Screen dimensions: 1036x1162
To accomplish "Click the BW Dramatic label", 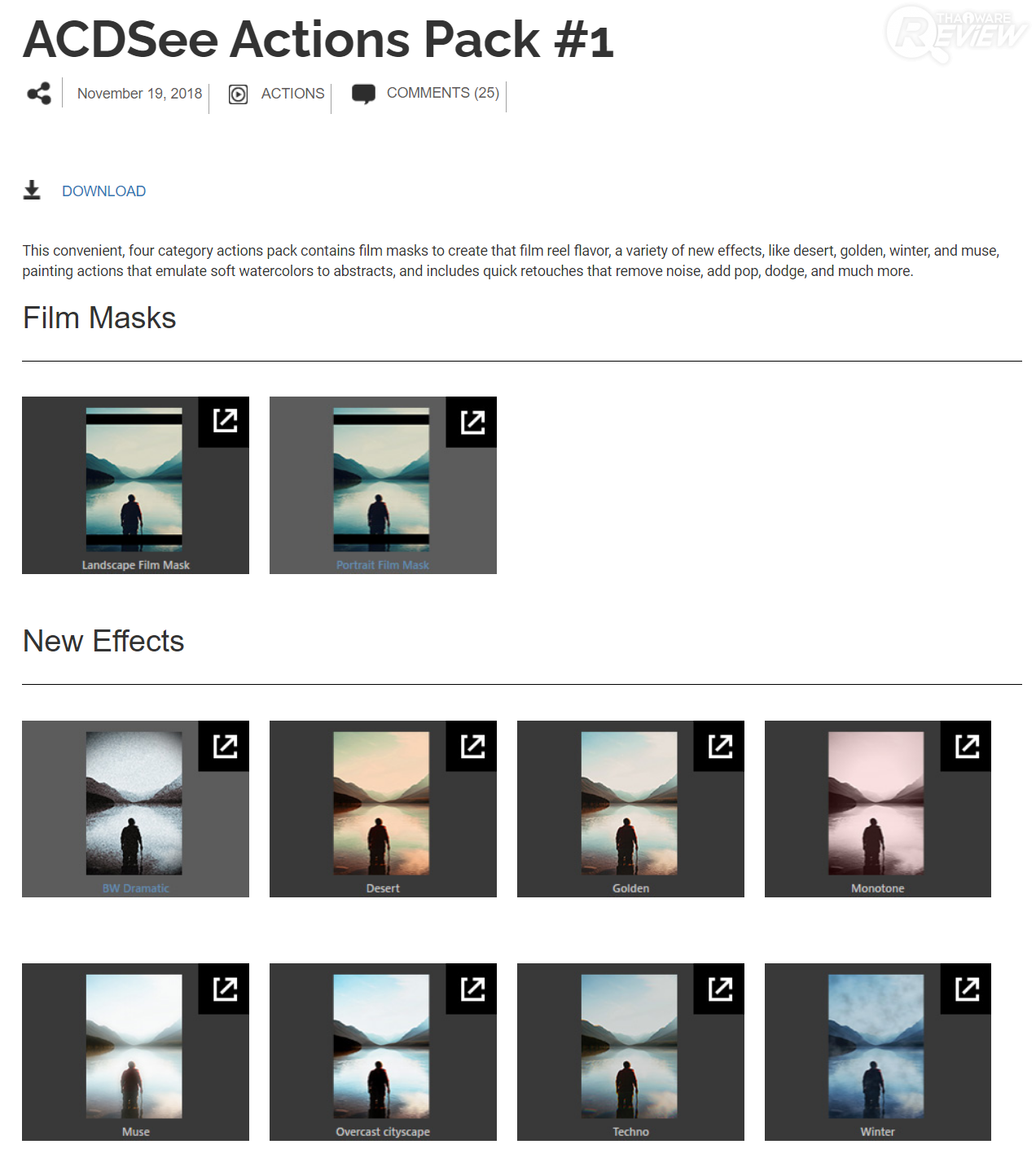I will [x=136, y=888].
